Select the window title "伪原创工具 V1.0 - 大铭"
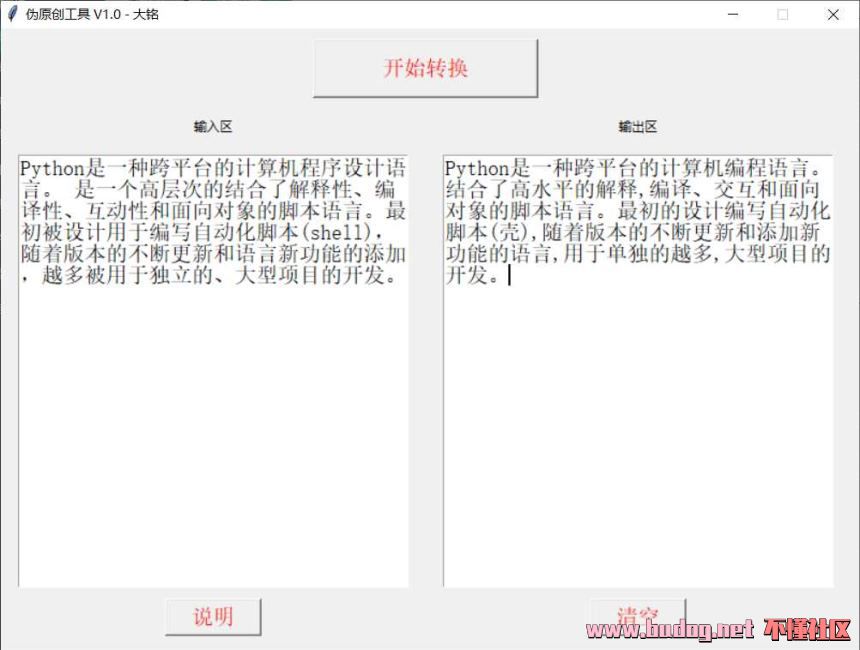Viewport: 860px width, 650px height. (x=92, y=14)
